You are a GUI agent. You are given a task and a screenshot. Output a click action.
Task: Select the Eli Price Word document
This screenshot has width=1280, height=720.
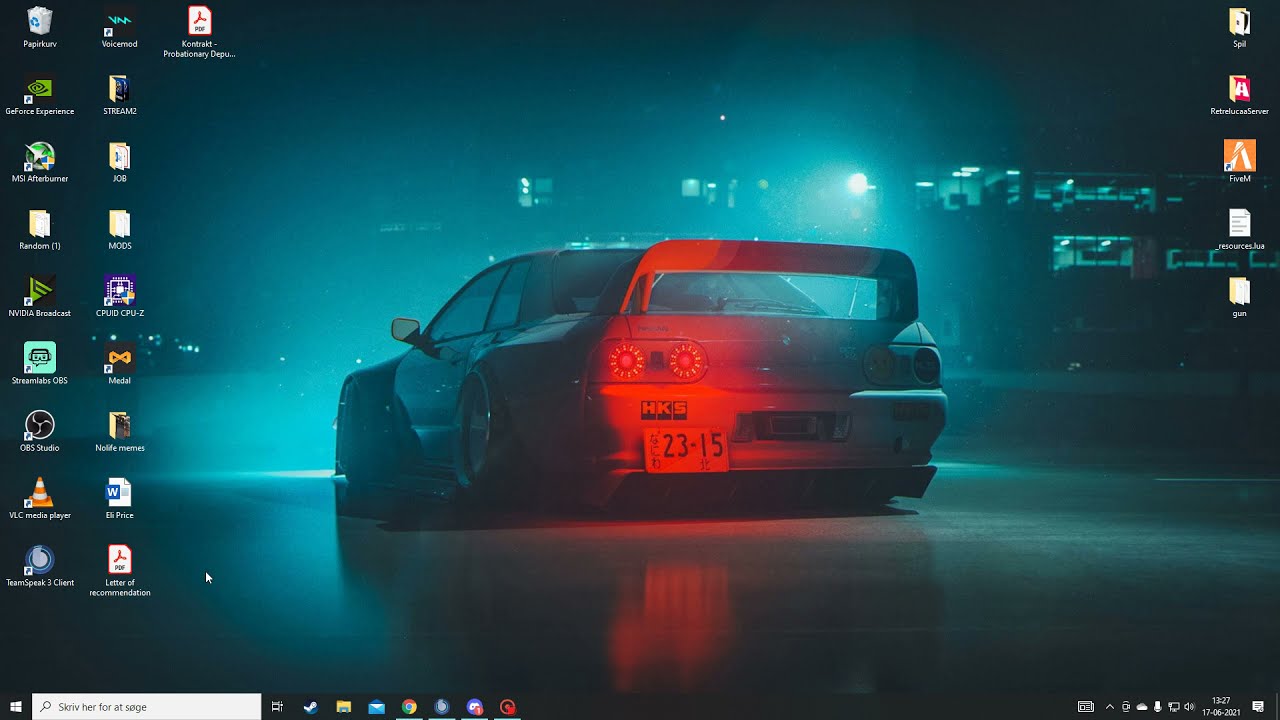pyautogui.click(x=120, y=499)
